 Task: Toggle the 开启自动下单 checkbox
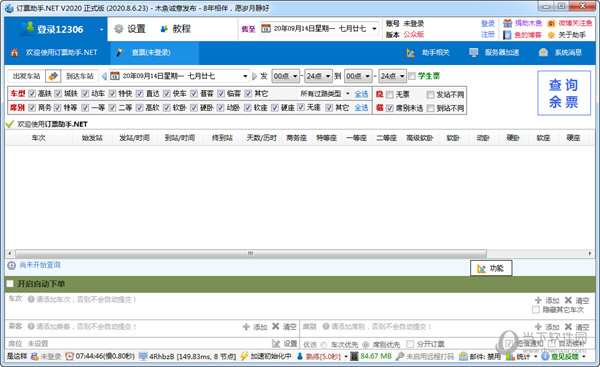coord(10,284)
